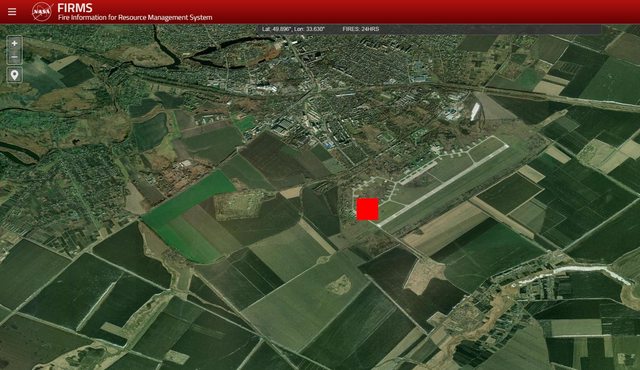Click the dark river bend at left edge
The image size is (640, 370).
pos(18,149)
